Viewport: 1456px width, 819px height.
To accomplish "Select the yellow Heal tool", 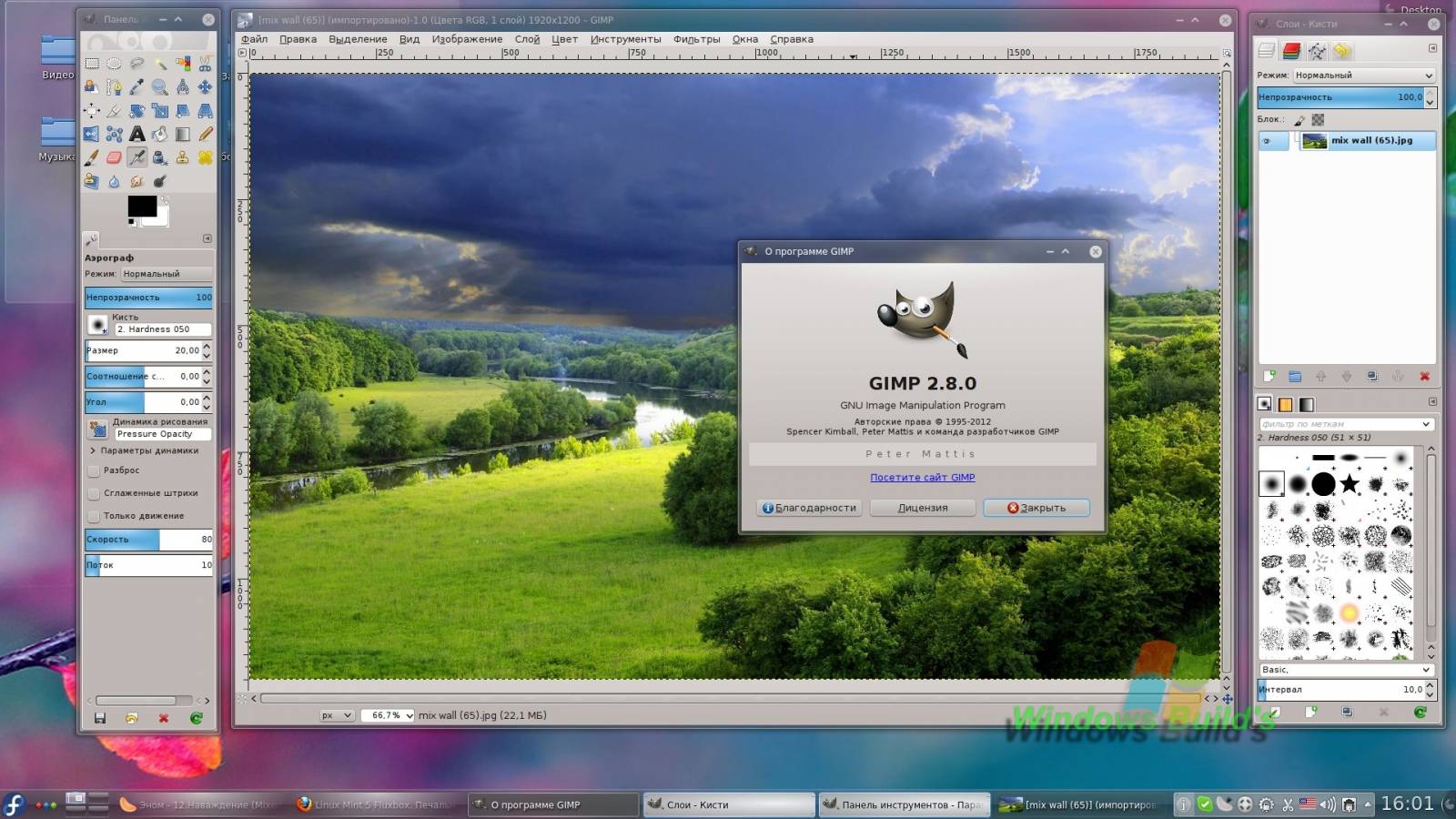I will [206, 157].
